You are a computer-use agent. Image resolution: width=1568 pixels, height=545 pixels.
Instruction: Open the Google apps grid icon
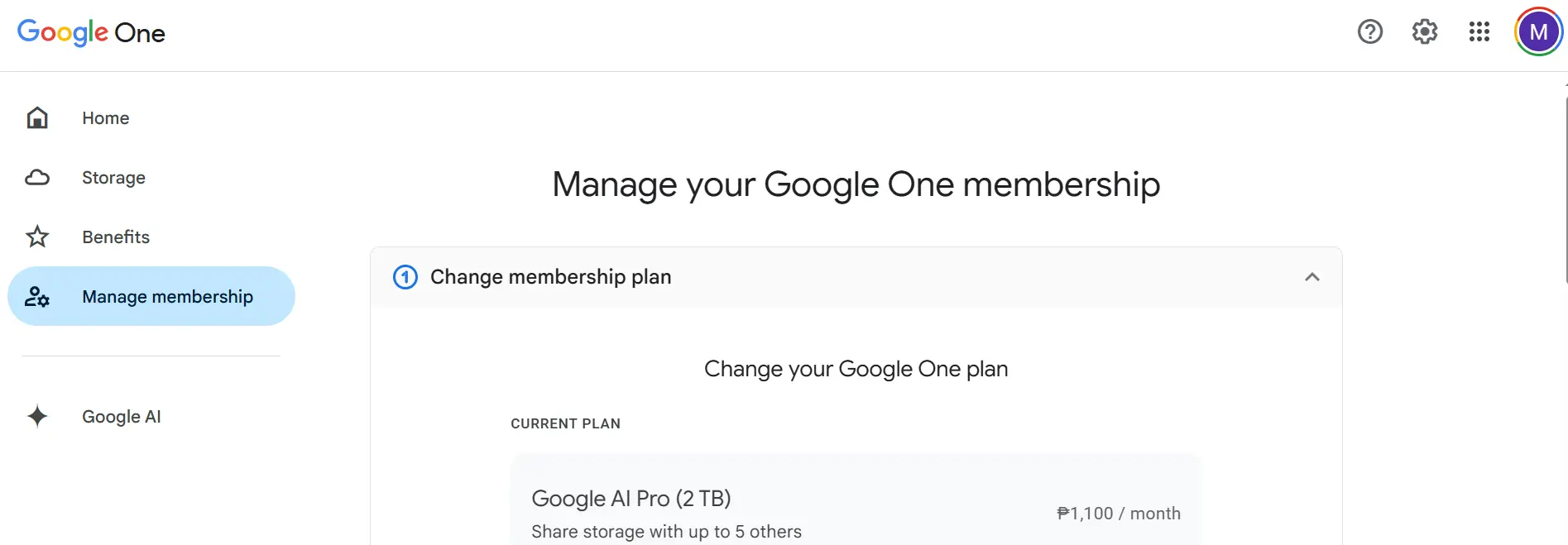[1479, 32]
